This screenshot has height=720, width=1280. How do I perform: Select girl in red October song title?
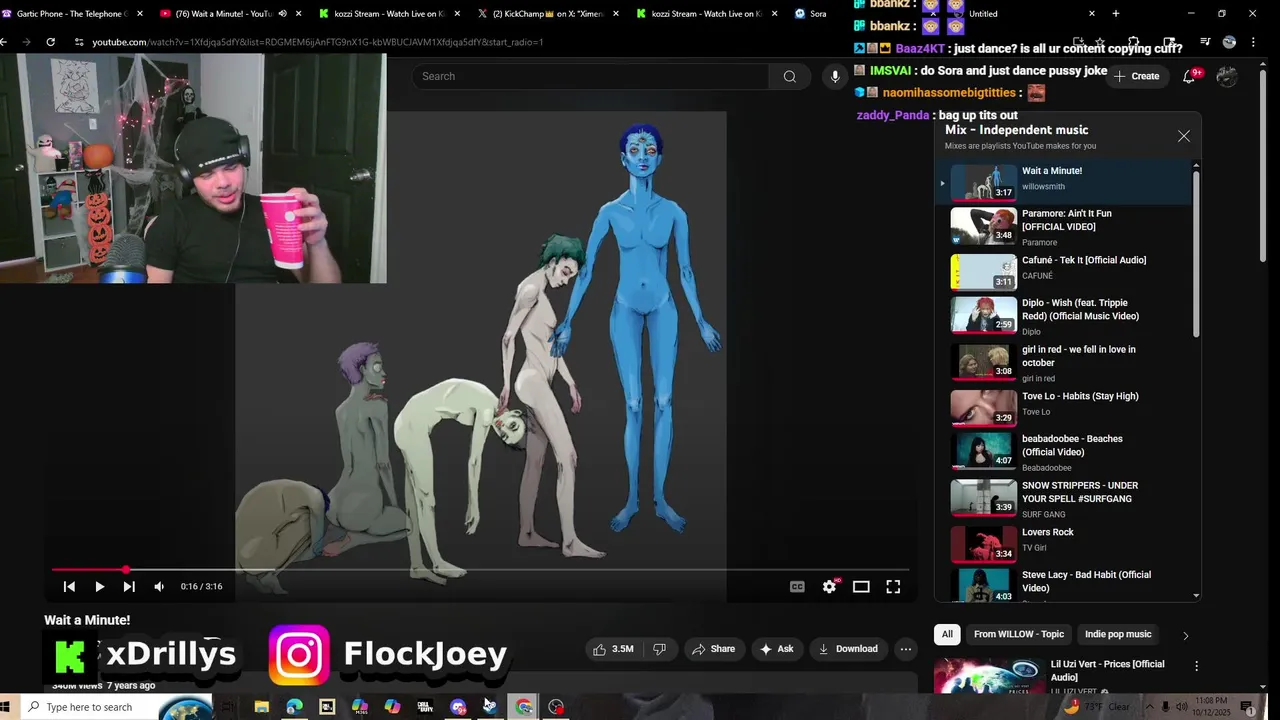click(x=1078, y=356)
